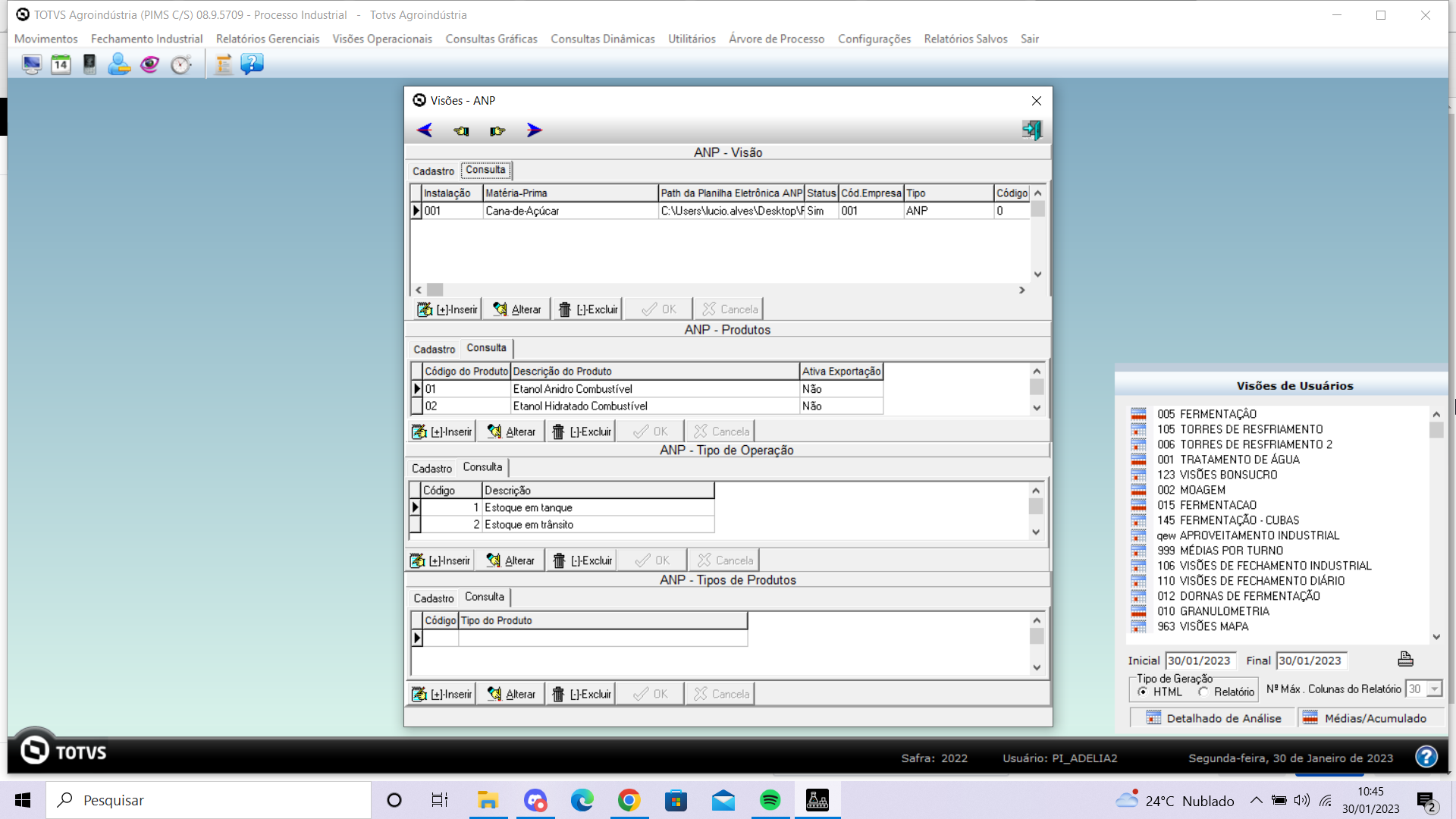Switch to Cadastro tab in ANP - Visão
The height and width of the screenshot is (819, 1456).
click(x=433, y=171)
